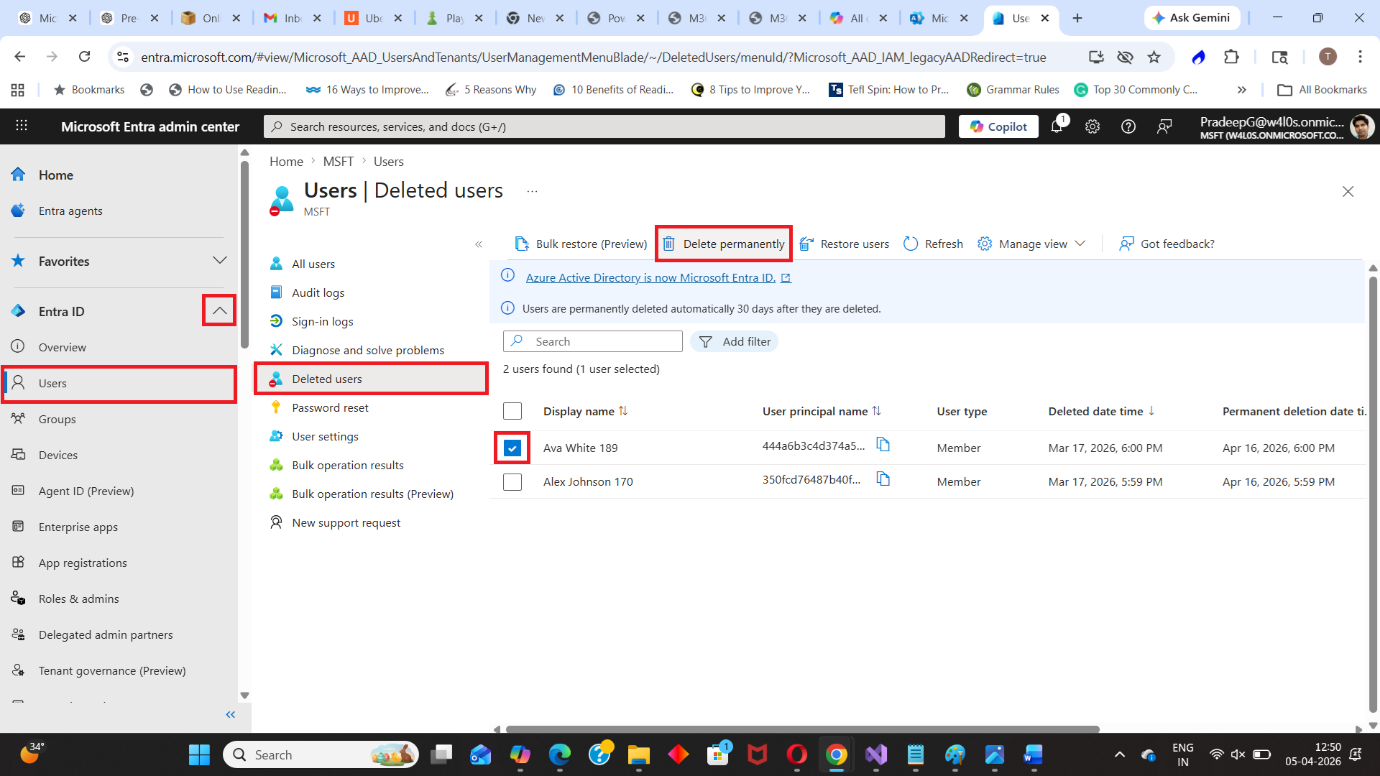This screenshot has height=776, width=1380.
Task: Collapse the Entra ID section chevron
Action: pos(219,311)
